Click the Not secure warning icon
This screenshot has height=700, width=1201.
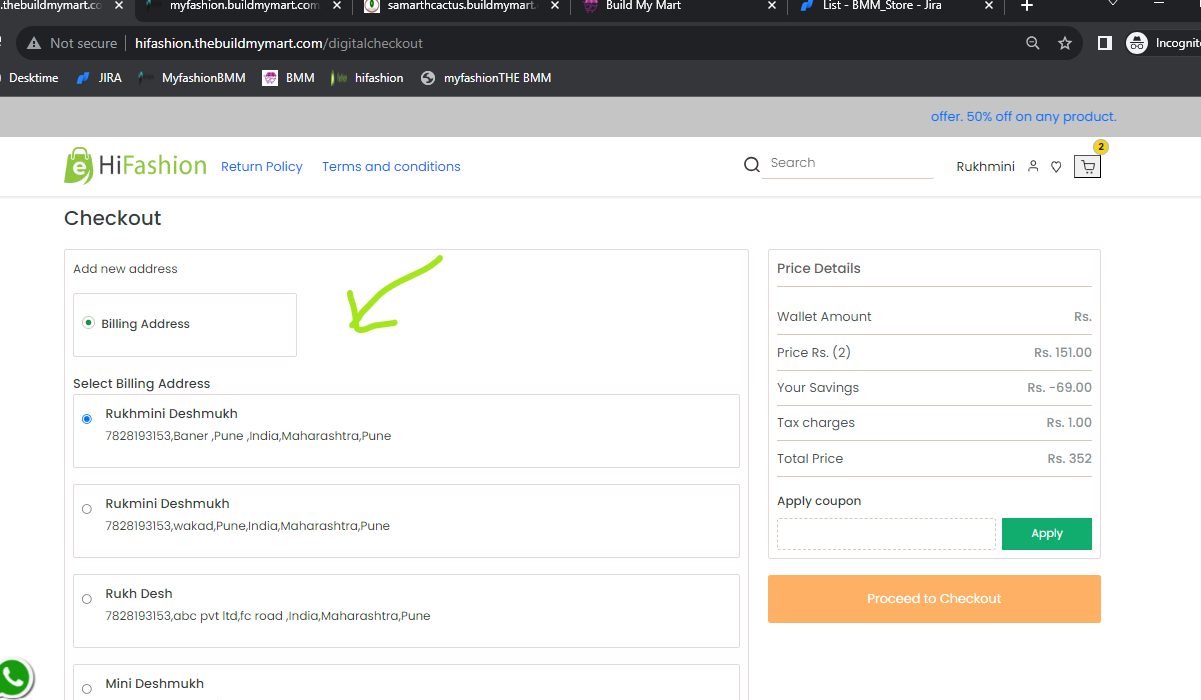34,43
